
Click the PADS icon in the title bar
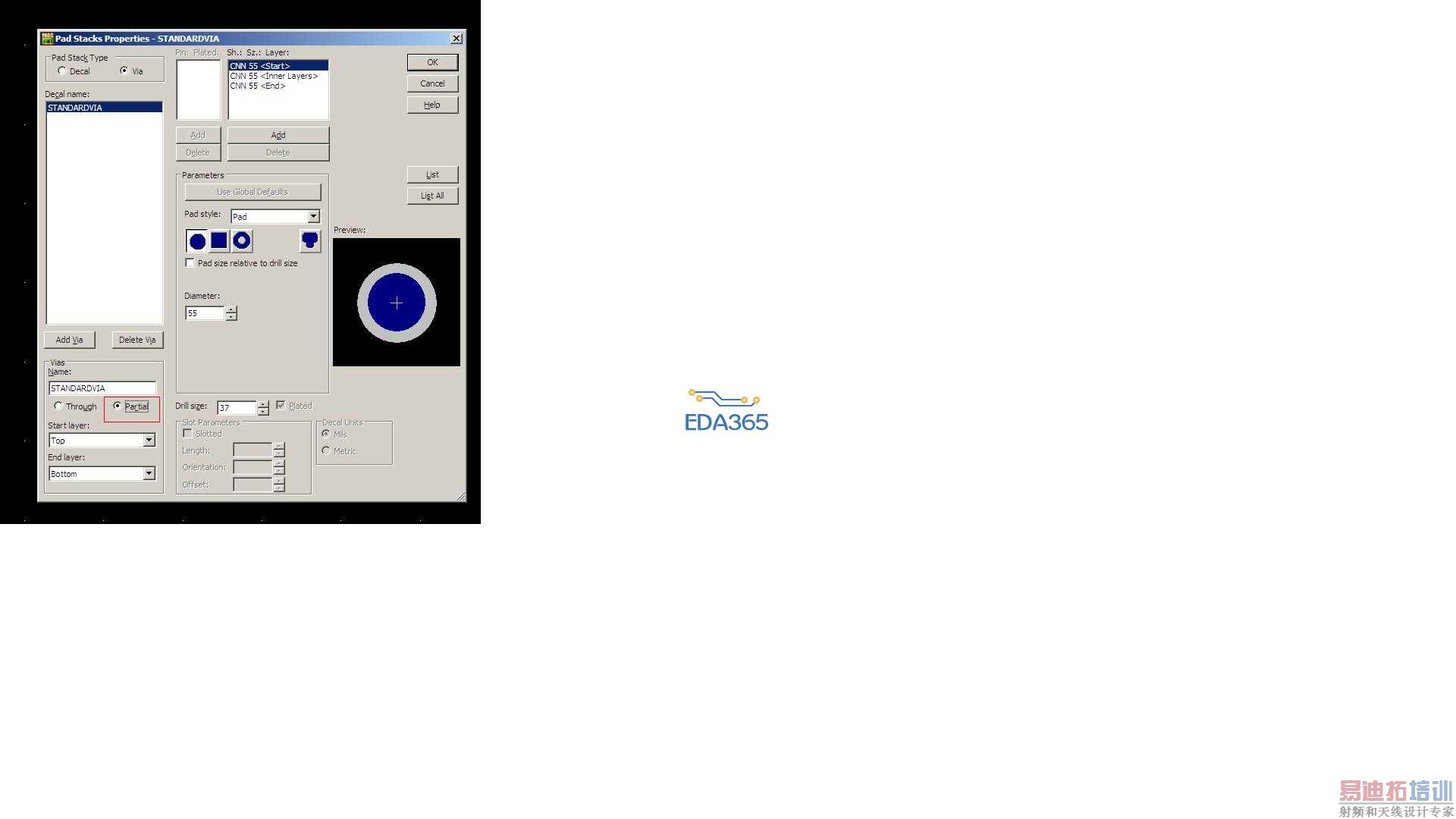(x=47, y=38)
